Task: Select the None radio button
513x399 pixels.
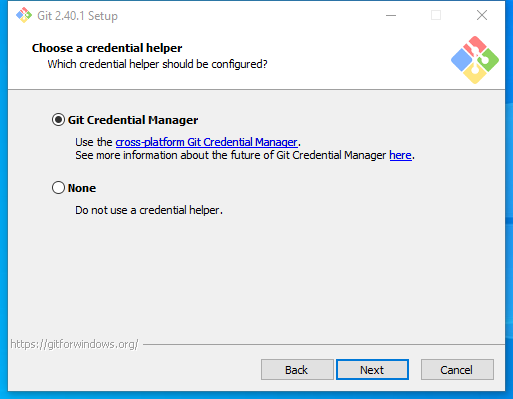Action: point(58,188)
